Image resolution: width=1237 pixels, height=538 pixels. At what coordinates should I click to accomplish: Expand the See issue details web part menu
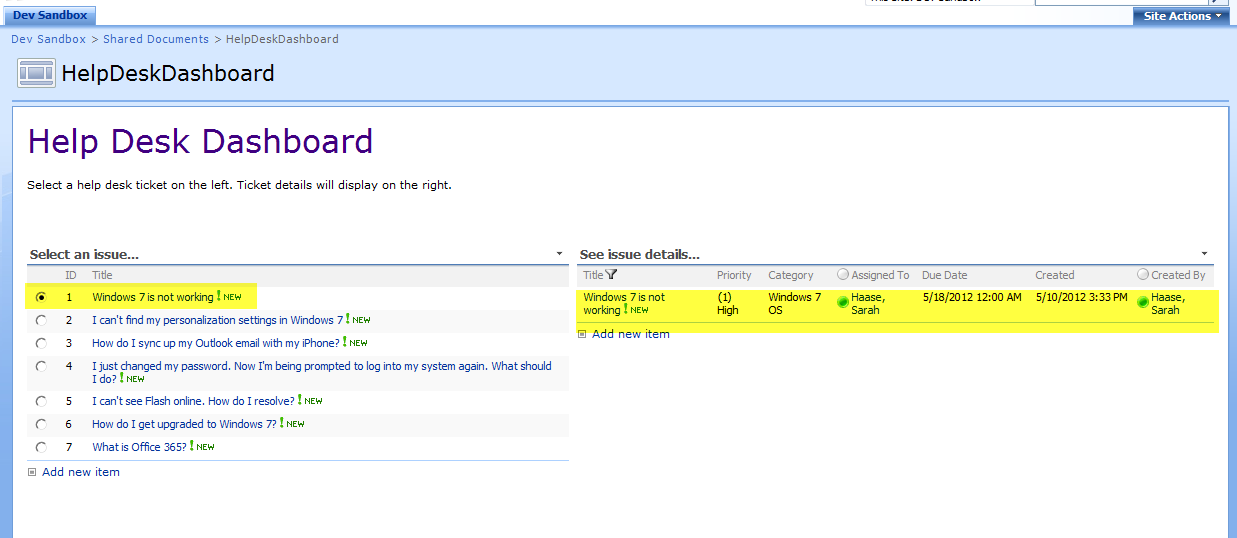pos(1204,254)
